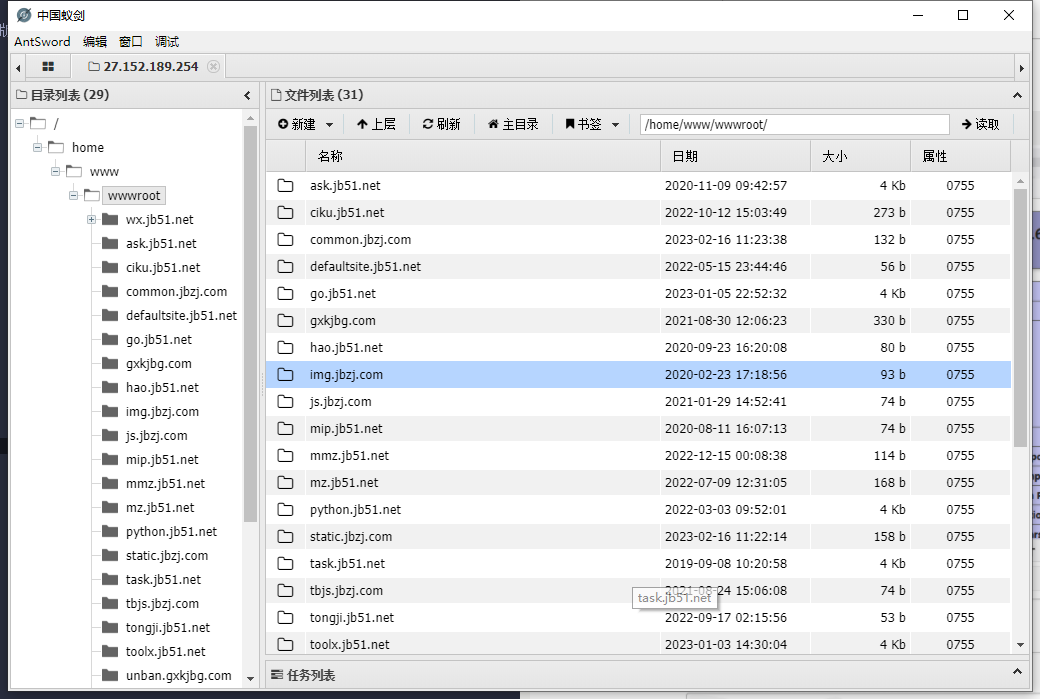Click folder icon in static.jbzj.com file row
The image size is (1040, 699).
click(x=285, y=537)
